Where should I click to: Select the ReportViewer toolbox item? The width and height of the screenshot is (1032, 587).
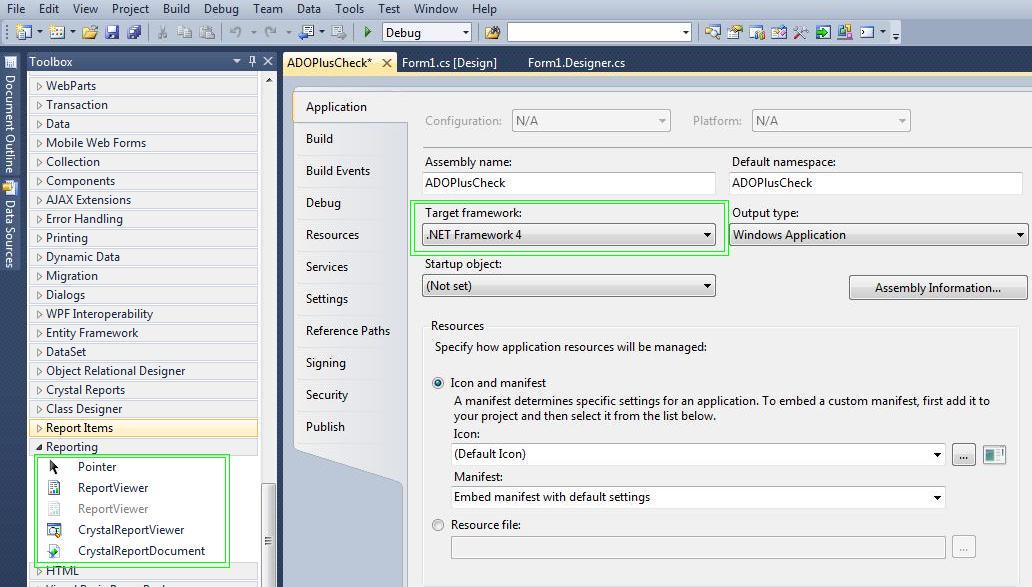click(113, 488)
